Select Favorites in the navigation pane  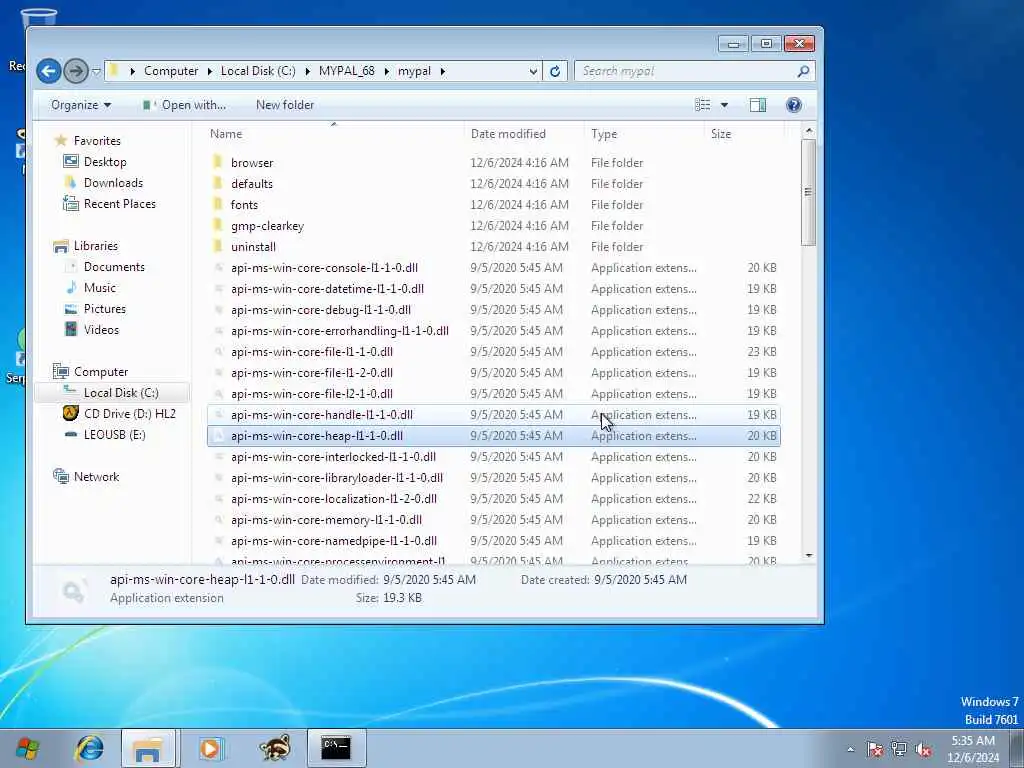point(97,140)
